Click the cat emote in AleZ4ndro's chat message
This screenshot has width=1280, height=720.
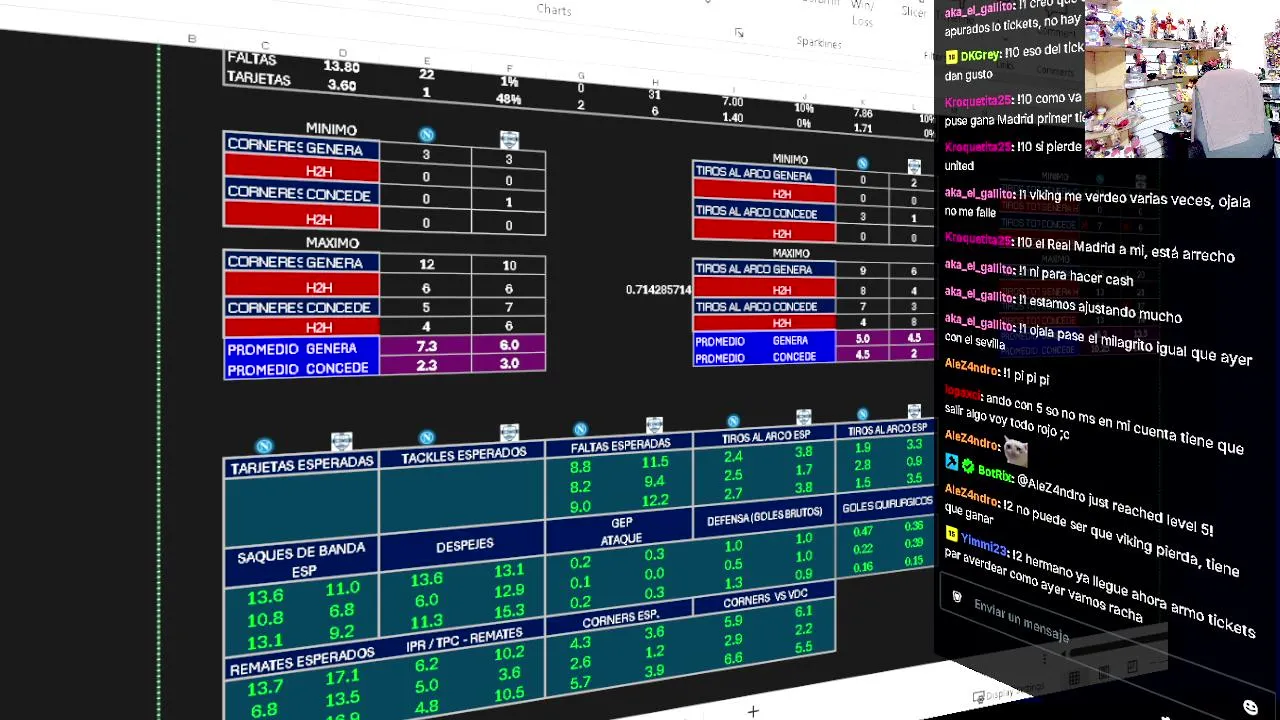(x=1016, y=452)
